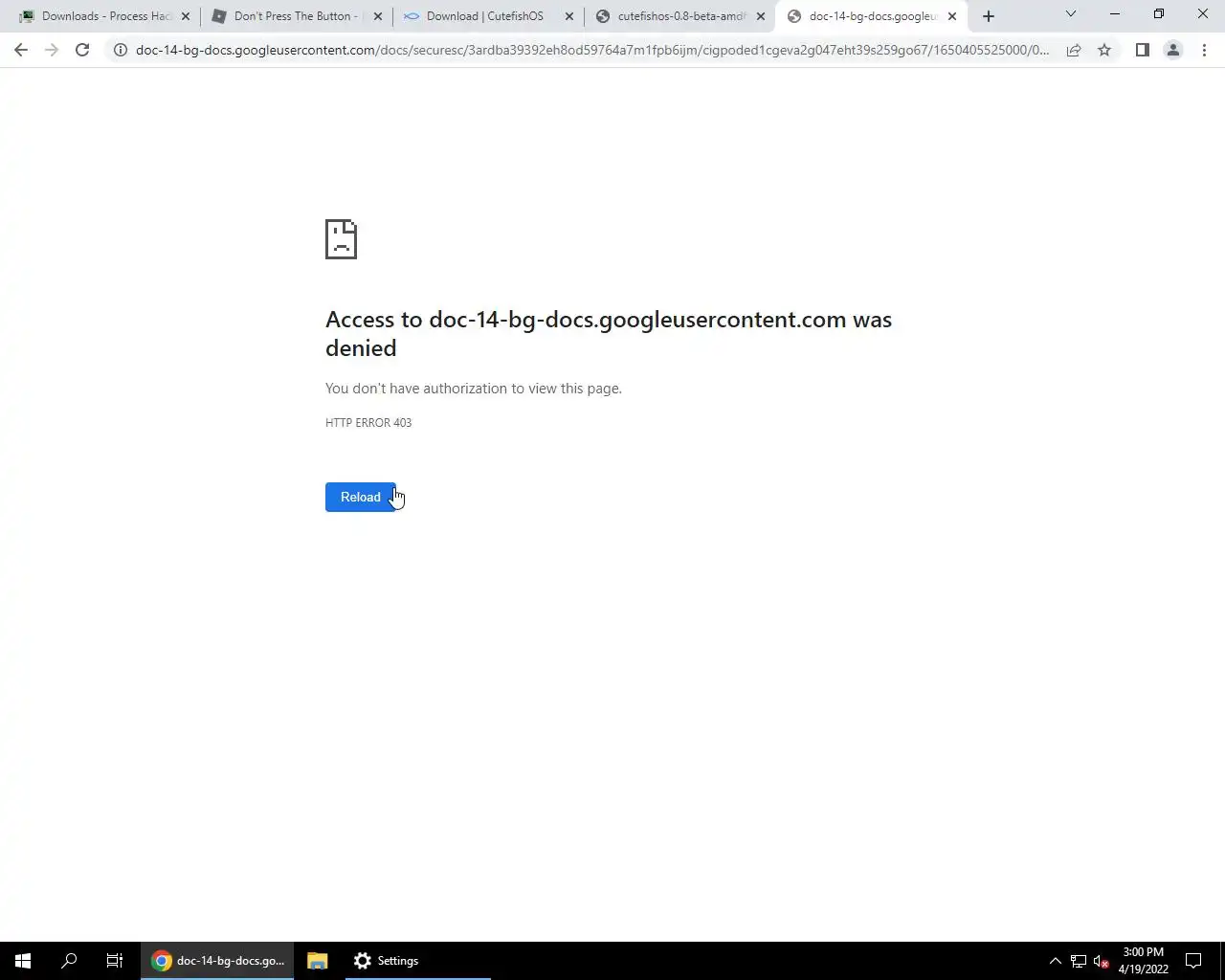Open the browser side panel icon
This screenshot has width=1225, height=980.
tap(1142, 50)
